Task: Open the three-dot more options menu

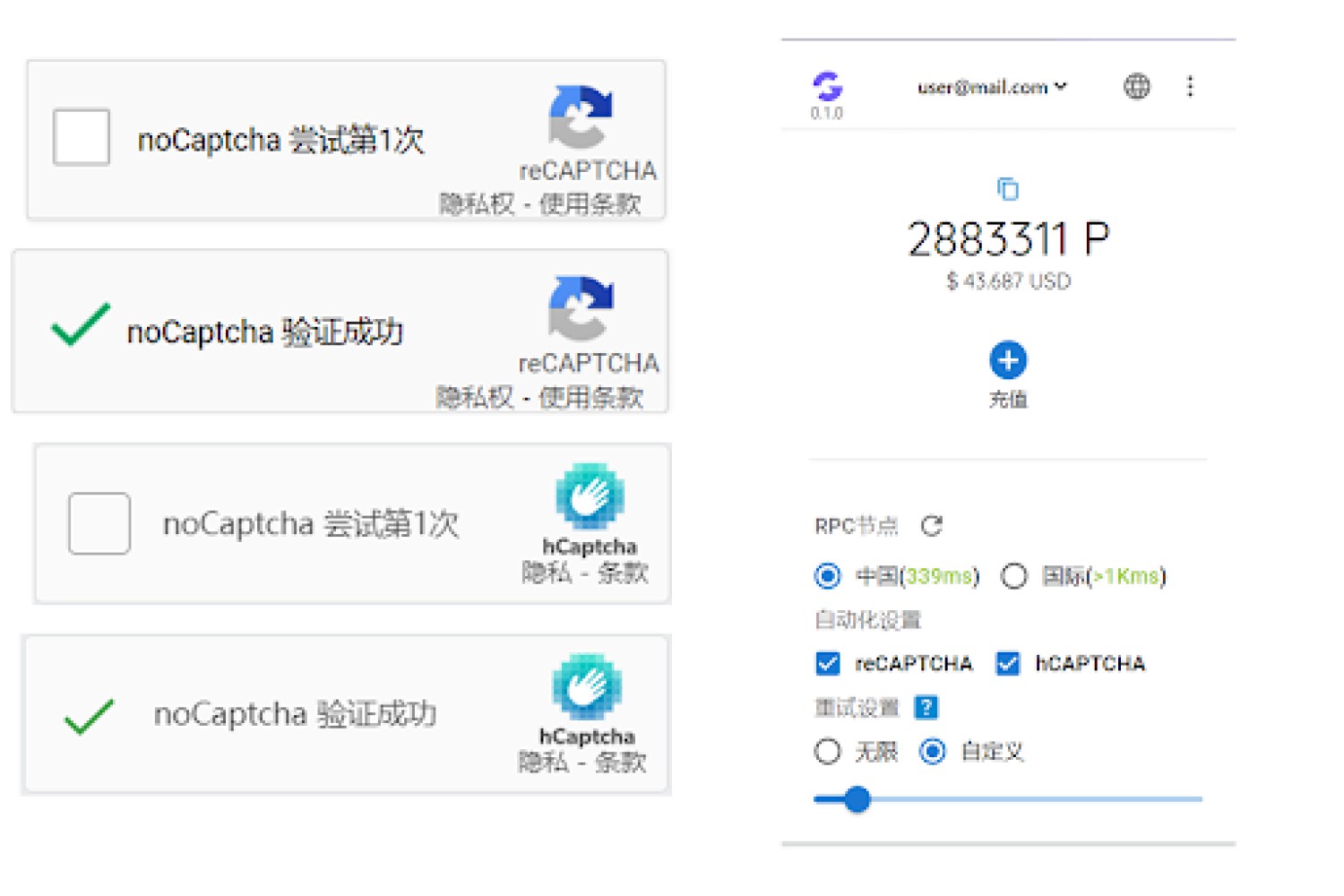Action: (x=1190, y=86)
